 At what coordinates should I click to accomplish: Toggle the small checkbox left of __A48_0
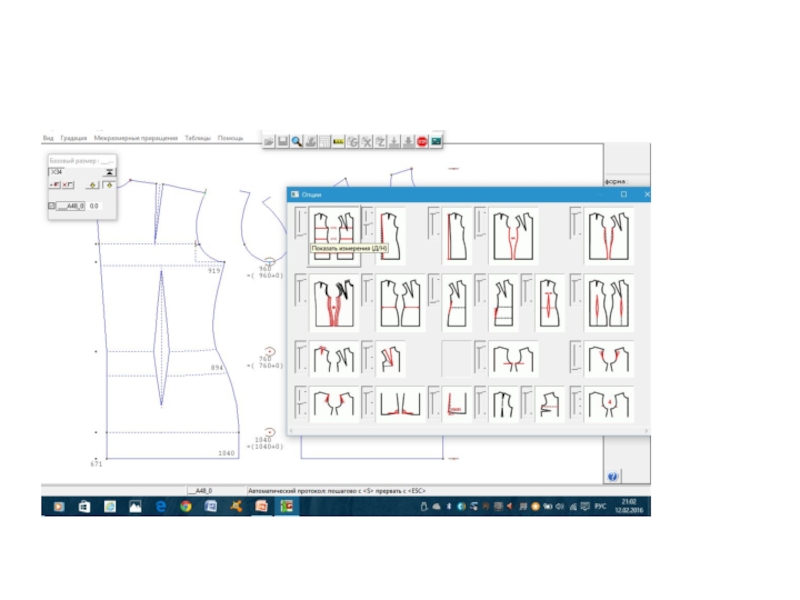click(52, 206)
